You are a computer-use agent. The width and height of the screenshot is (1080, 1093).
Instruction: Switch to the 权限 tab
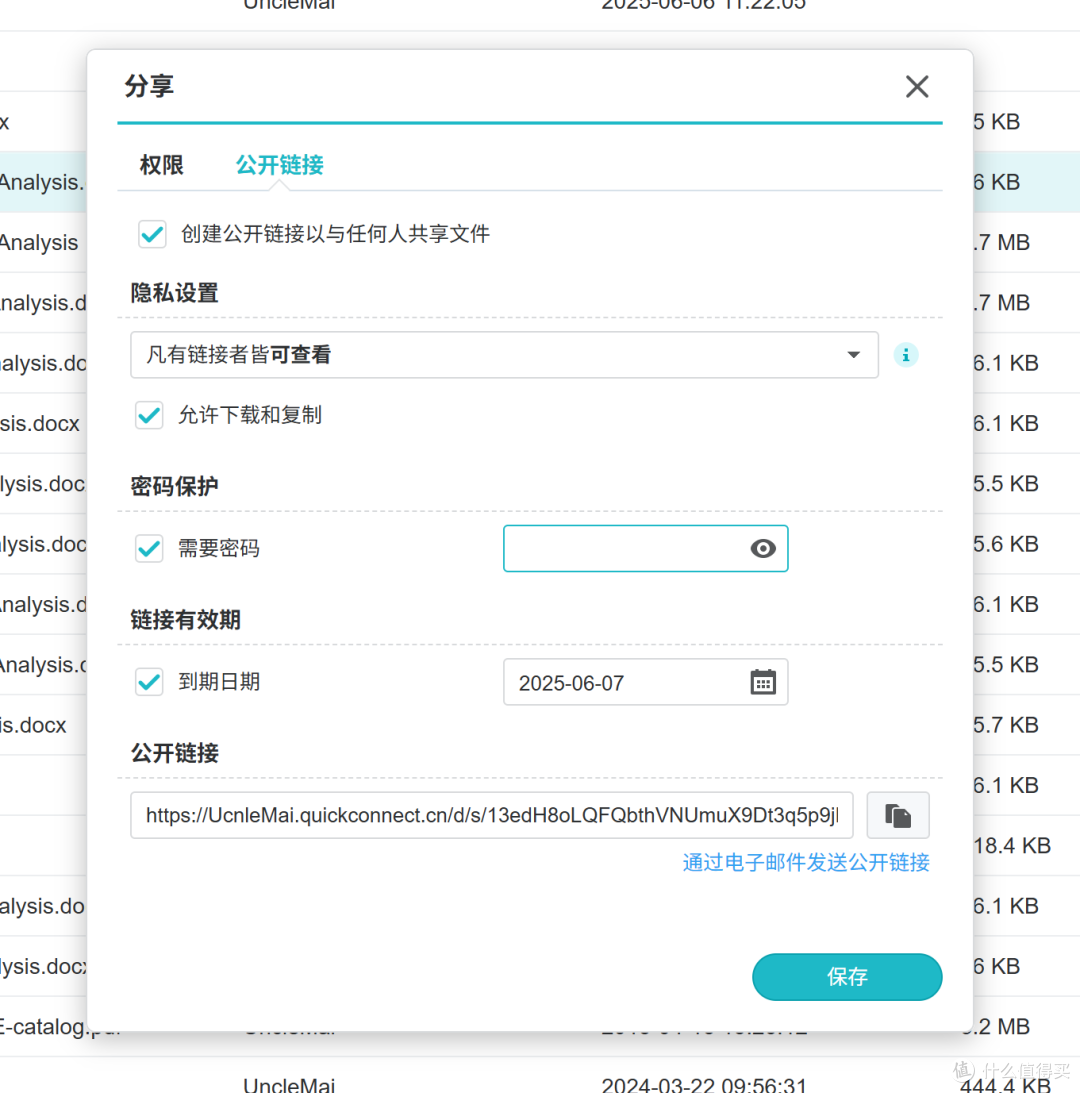coord(162,165)
